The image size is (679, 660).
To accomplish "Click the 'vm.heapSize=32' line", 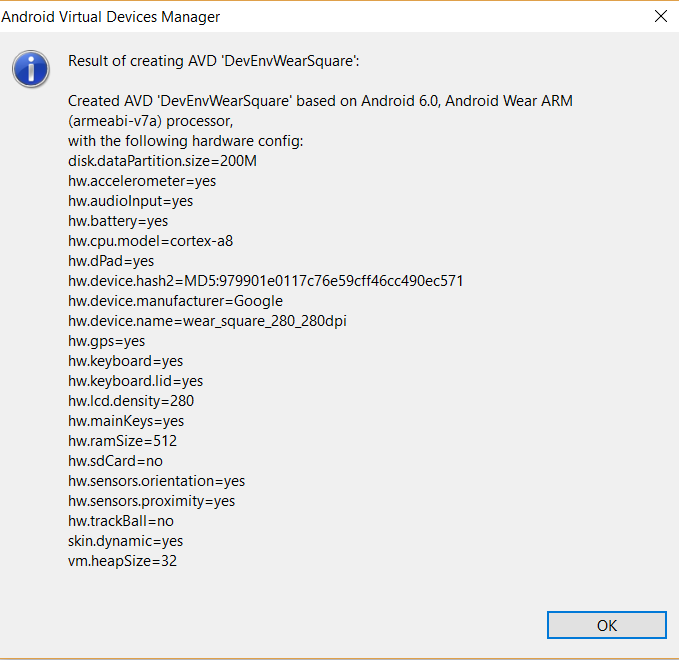I will click(123, 561).
